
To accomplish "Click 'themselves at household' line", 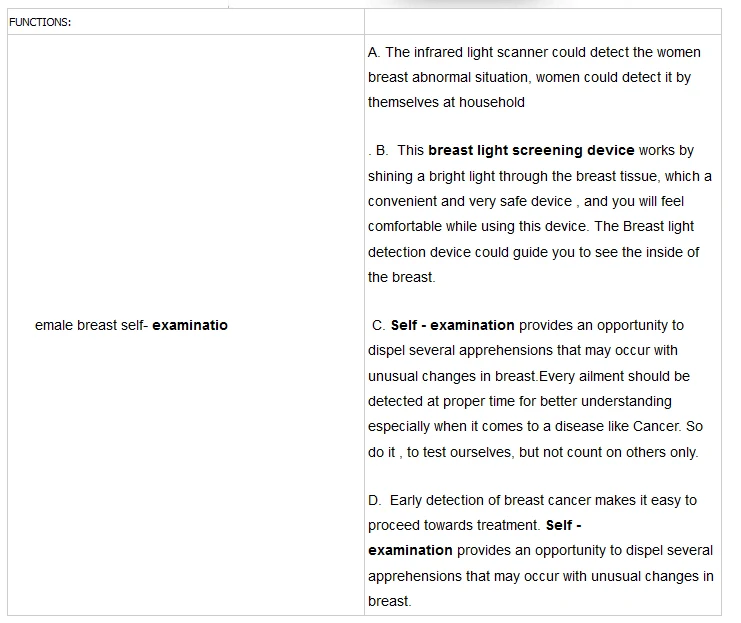I will [446, 102].
